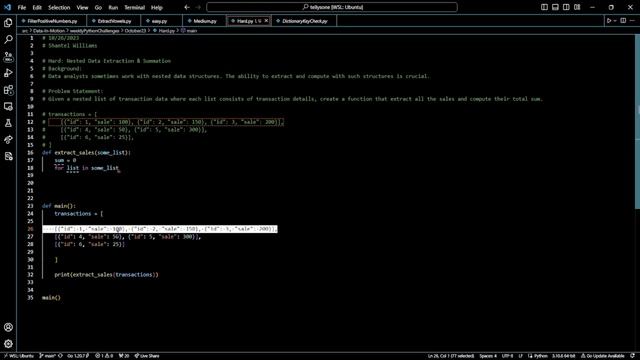Screen dimensions: 640x360
Task: Open problems errors and warnings indicator
Action: [104, 356]
